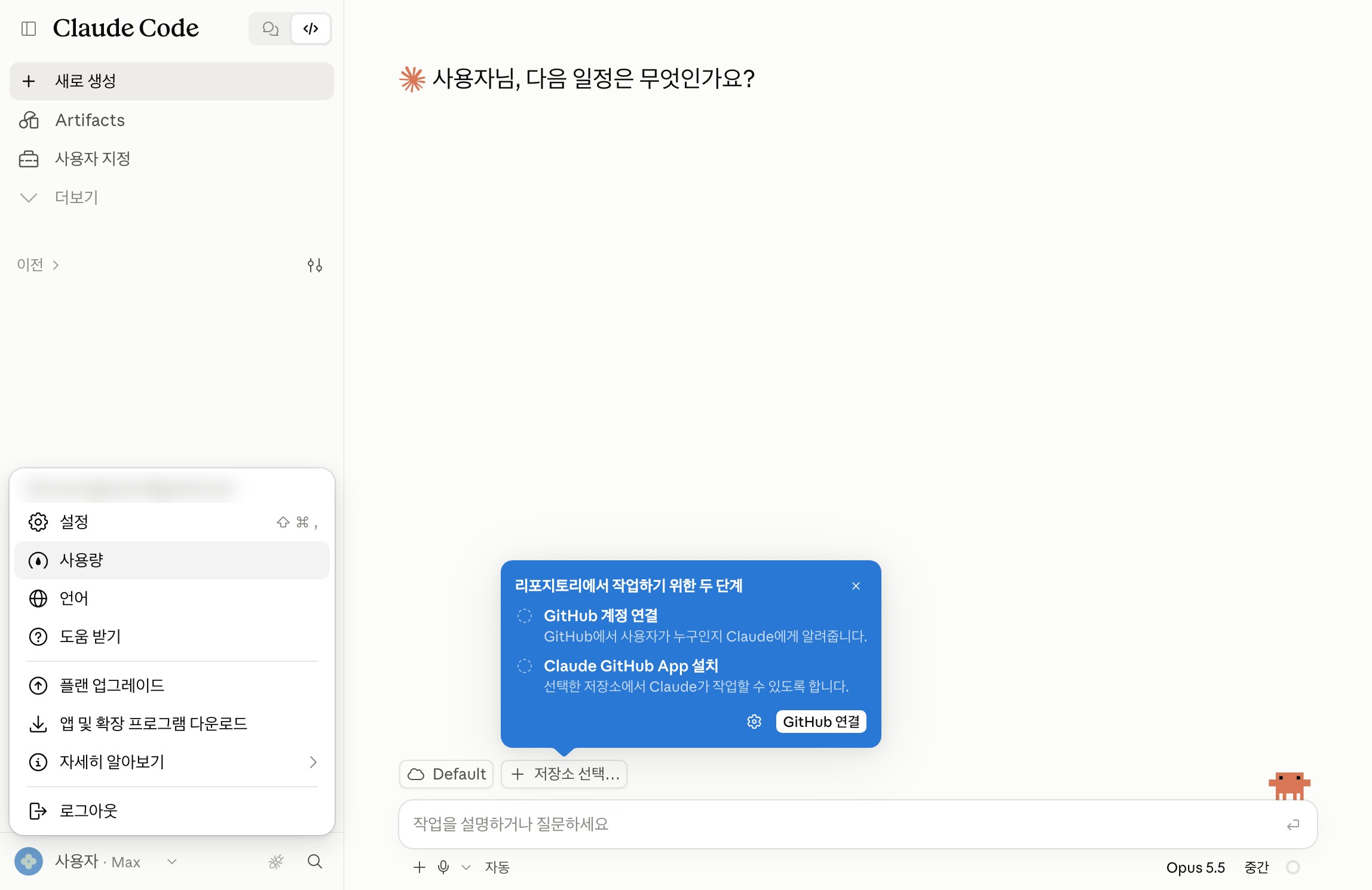Click the 새로 생성 new session button
The image size is (1372, 890).
[171, 81]
